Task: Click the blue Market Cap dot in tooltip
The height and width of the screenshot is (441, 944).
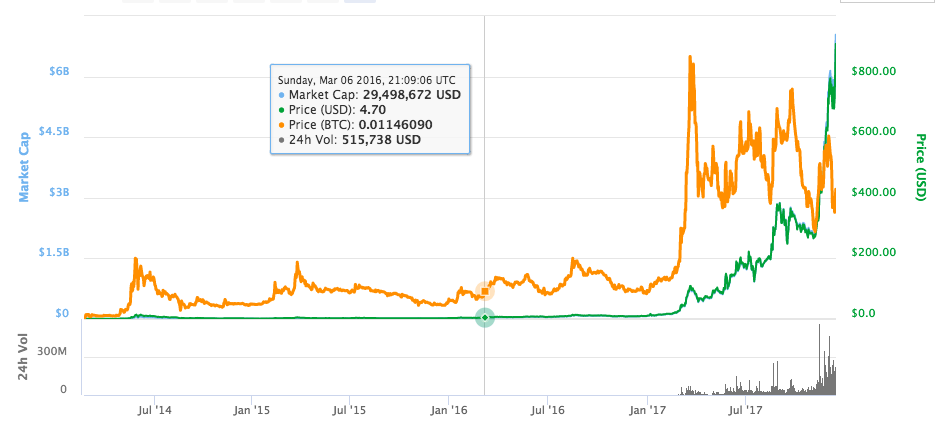Action: point(281,95)
